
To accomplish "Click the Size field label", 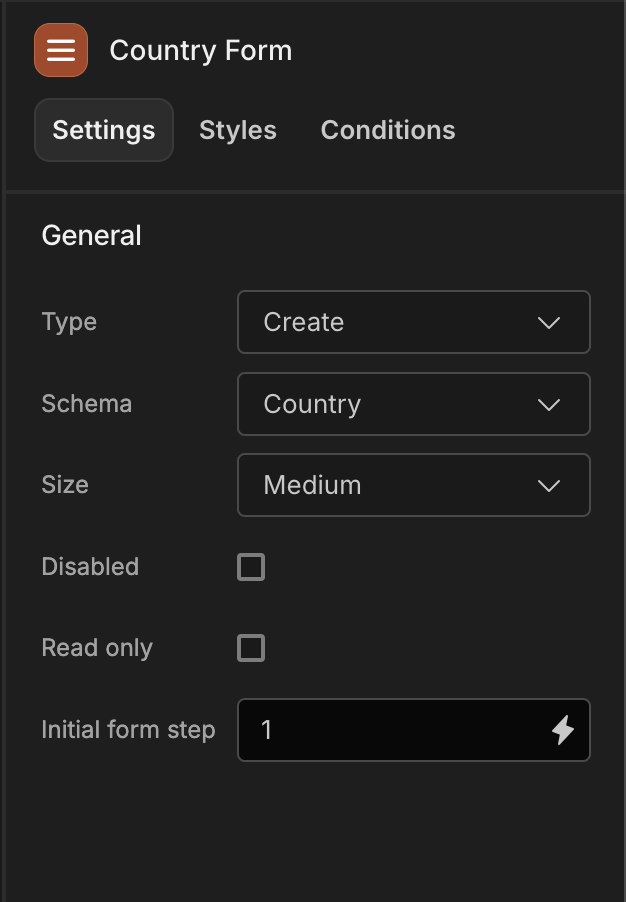I will (65, 485).
